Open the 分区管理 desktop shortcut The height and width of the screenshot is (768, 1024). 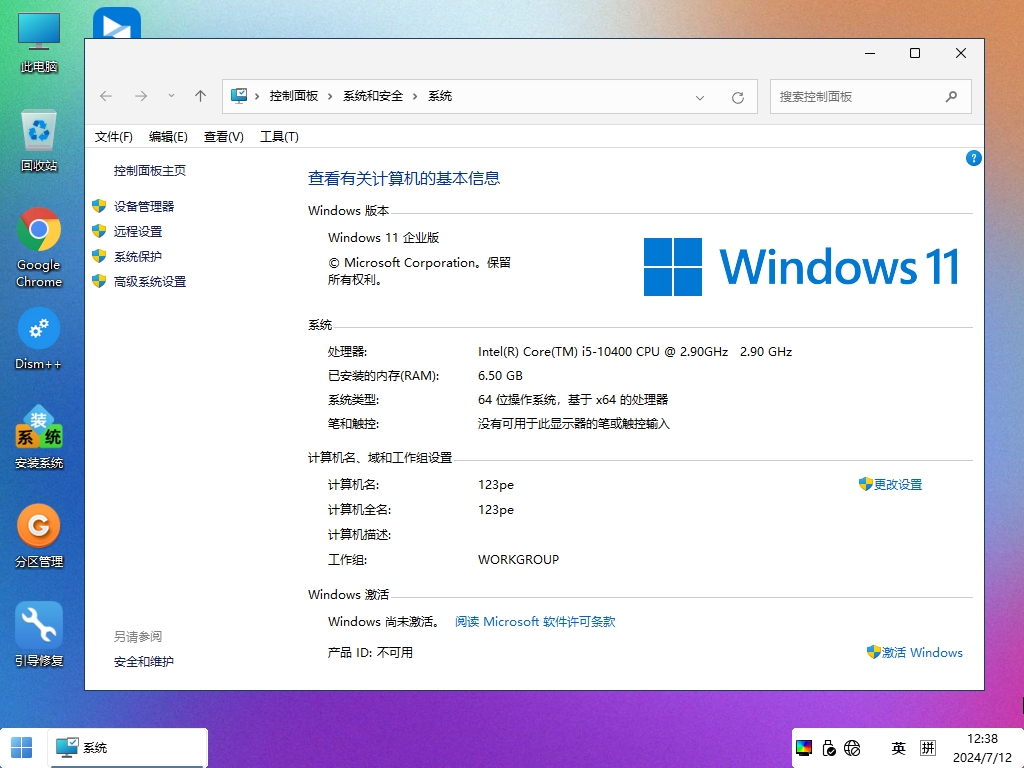point(39,537)
